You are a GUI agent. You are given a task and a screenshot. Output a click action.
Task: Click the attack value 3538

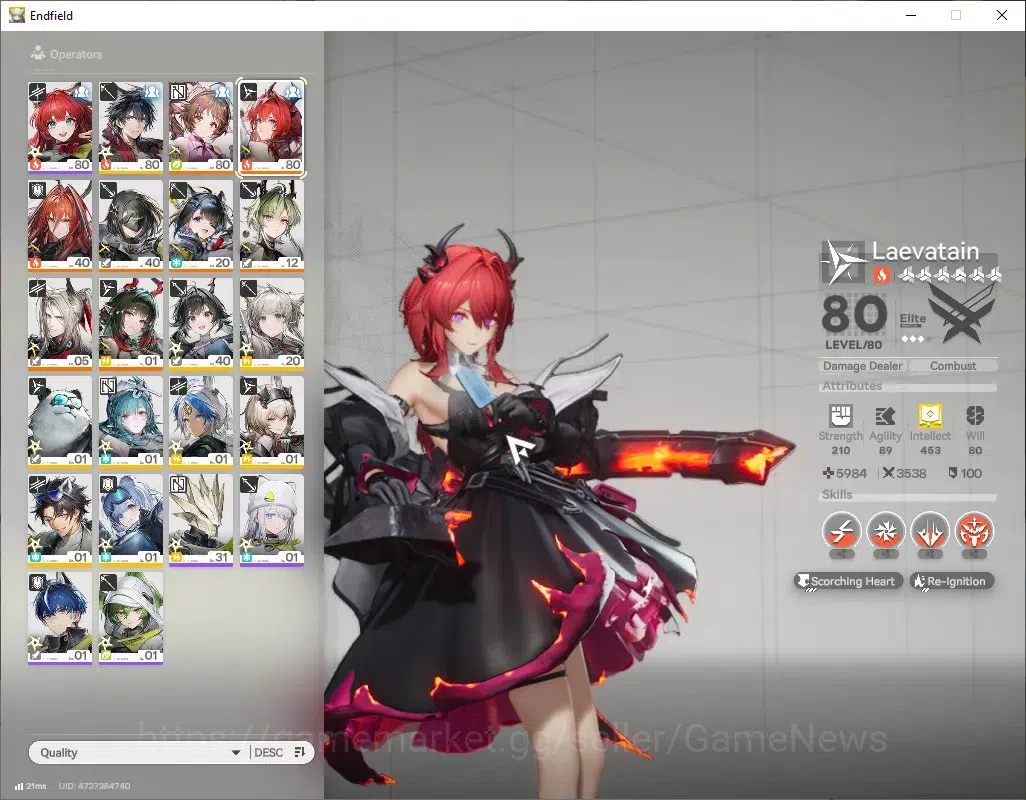911,473
